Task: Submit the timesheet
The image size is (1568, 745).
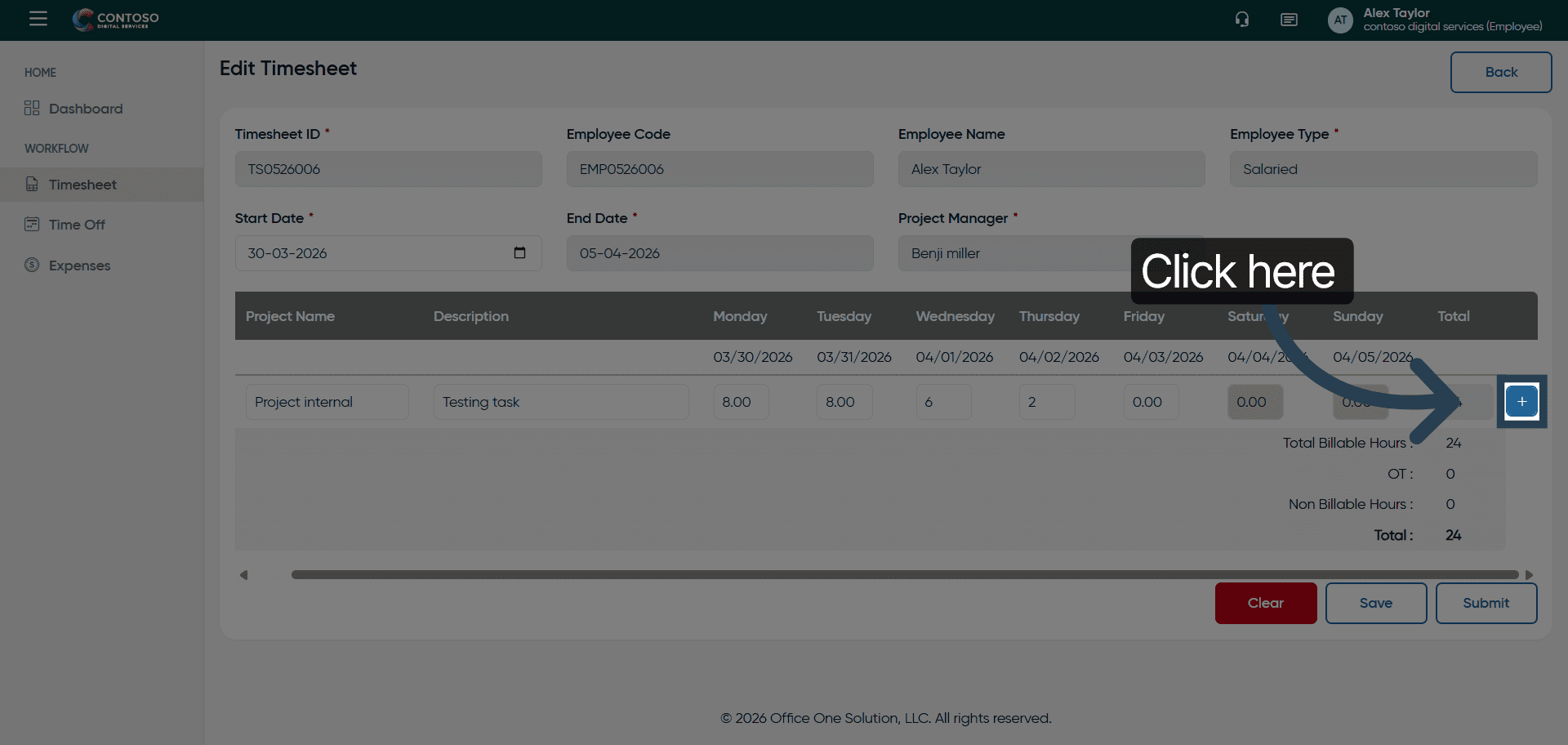Action: [x=1486, y=603]
